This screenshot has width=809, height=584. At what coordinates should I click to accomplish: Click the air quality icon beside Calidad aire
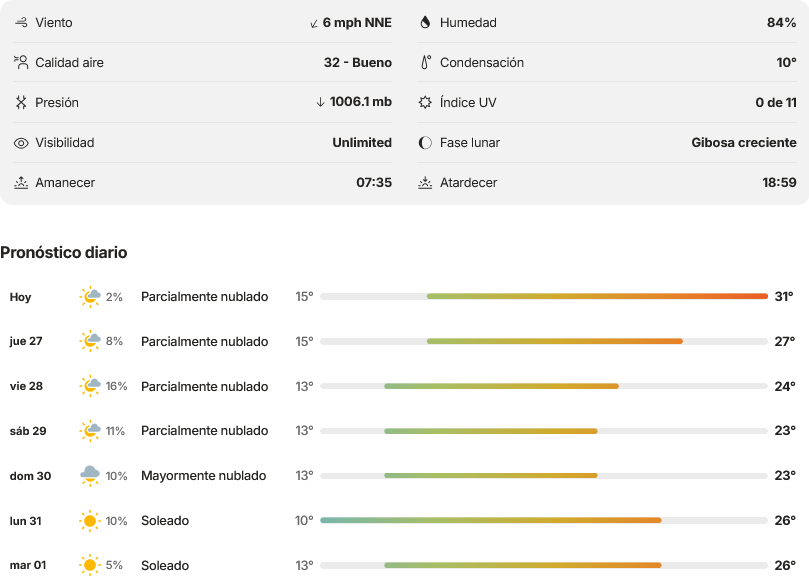click(x=21, y=62)
